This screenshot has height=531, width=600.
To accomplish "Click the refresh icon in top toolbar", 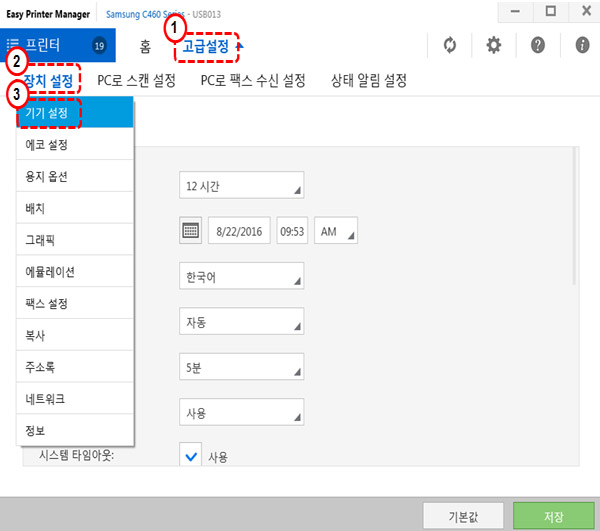I will point(450,45).
